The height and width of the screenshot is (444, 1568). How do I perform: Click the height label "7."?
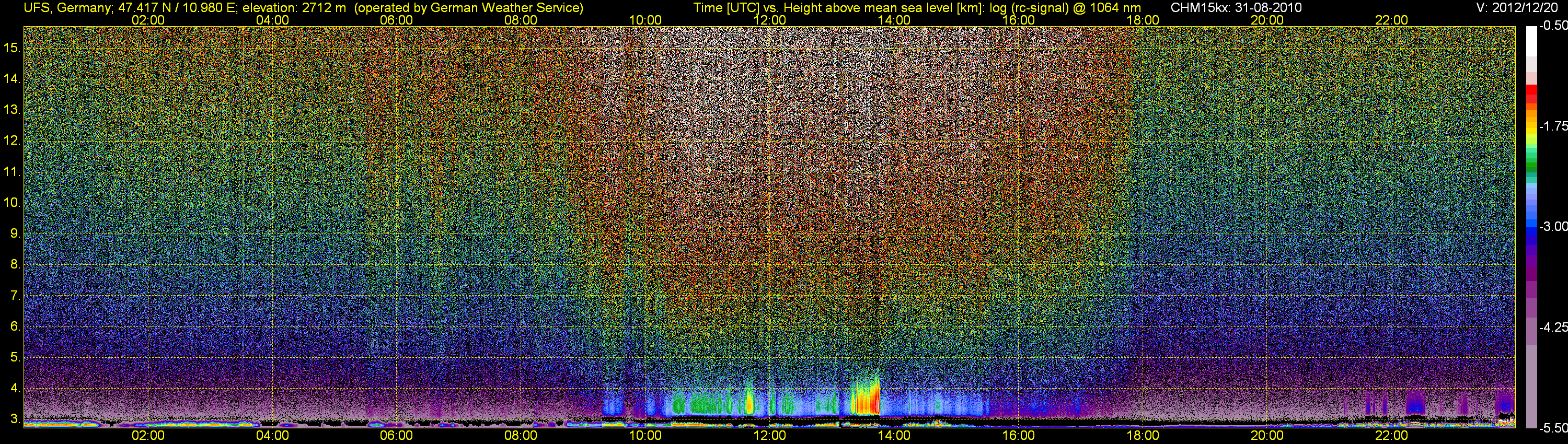pos(16,296)
